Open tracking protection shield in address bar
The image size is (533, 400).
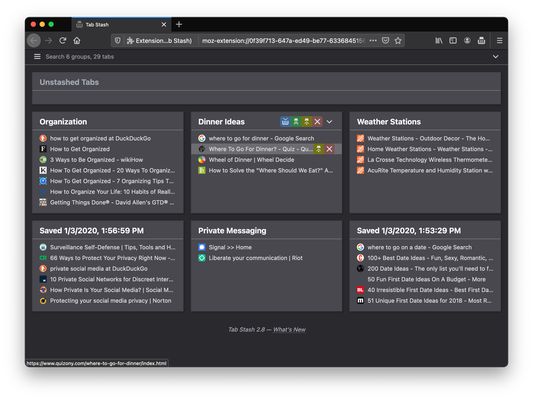coord(118,40)
